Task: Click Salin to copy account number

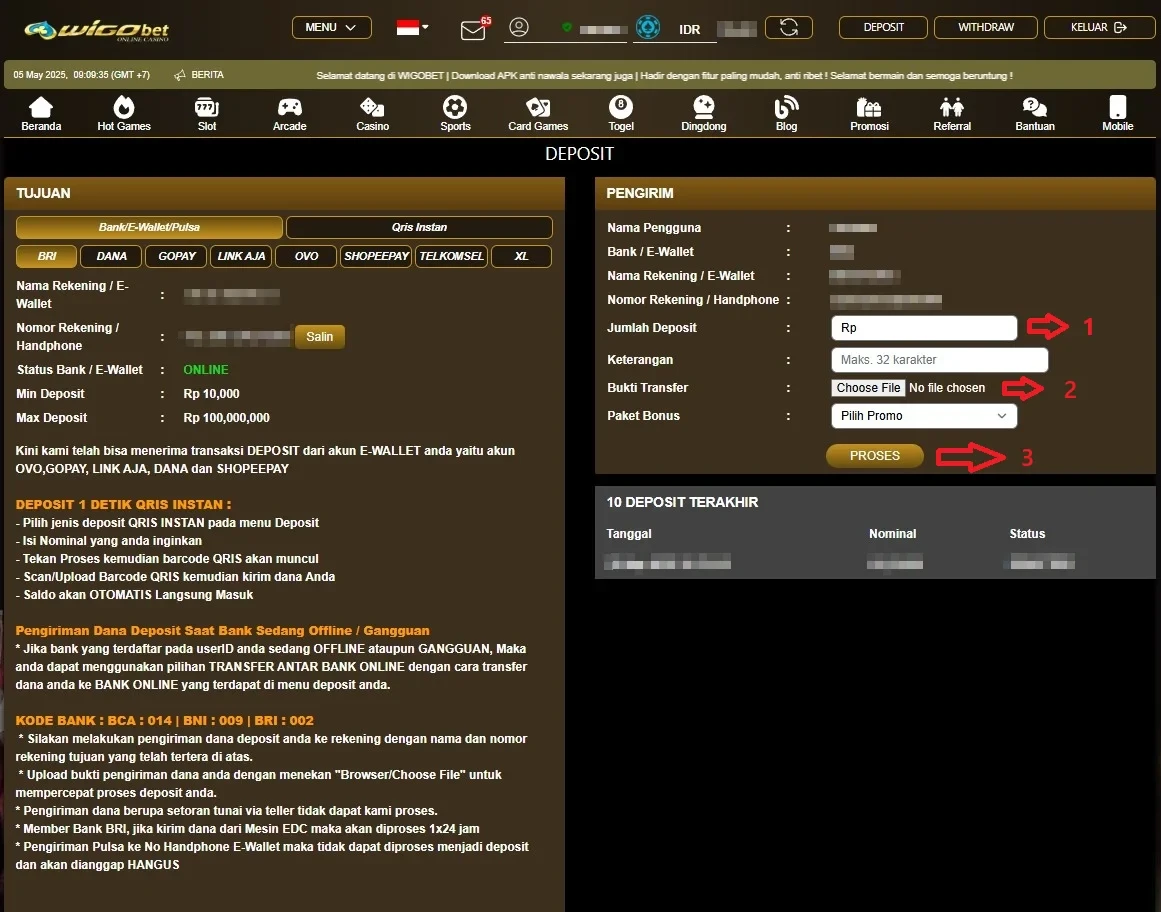Action: point(319,337)
